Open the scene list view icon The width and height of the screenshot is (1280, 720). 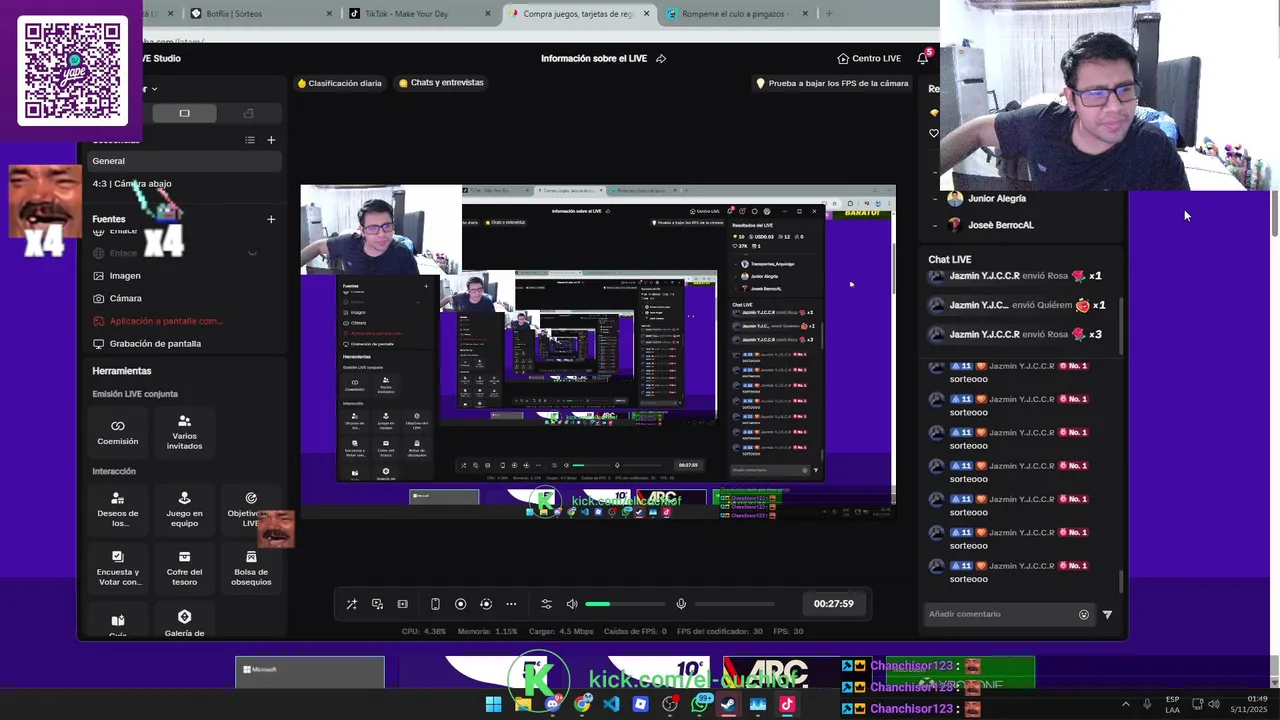coord(250,140)
